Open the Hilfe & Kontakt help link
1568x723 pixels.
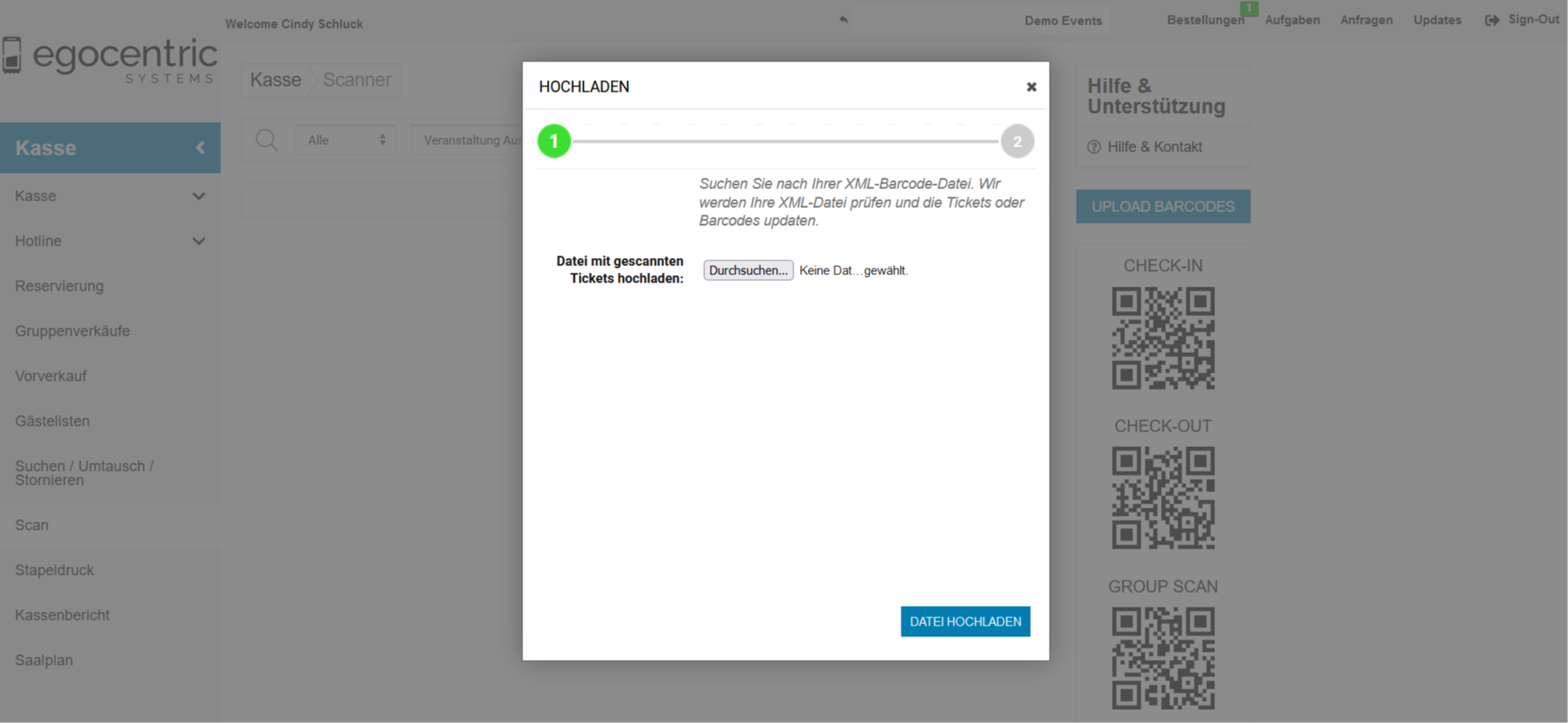pyautogui.click(x=1154, y=147)
